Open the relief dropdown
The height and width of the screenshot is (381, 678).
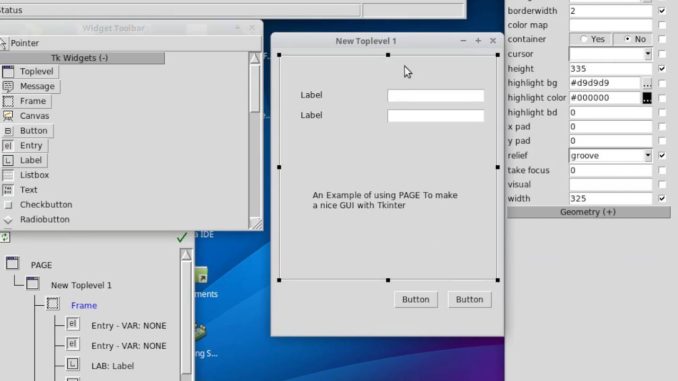tap(647, 156)
